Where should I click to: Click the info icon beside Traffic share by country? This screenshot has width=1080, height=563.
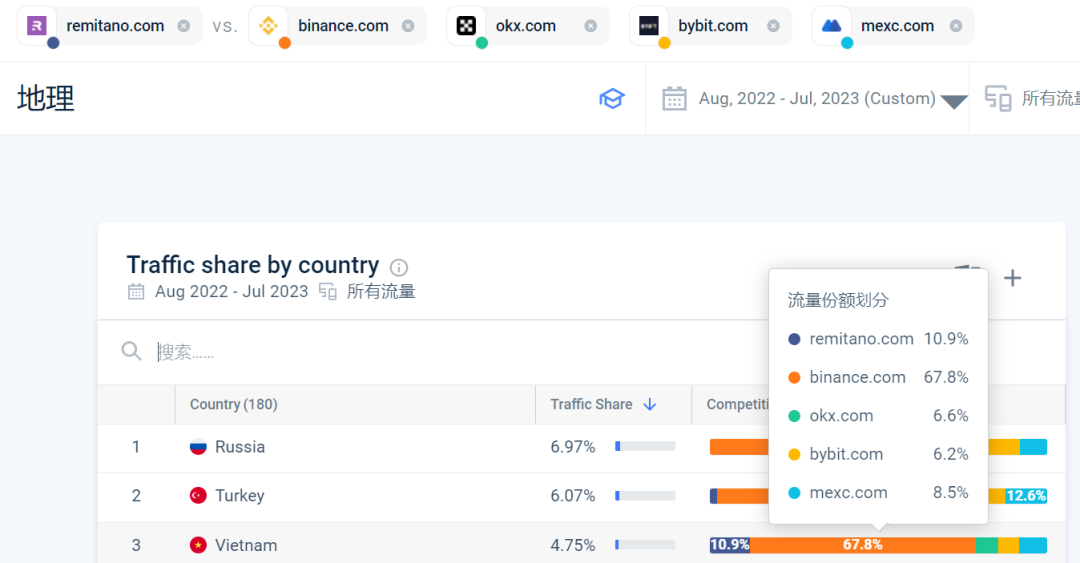[x=399, y=267]
